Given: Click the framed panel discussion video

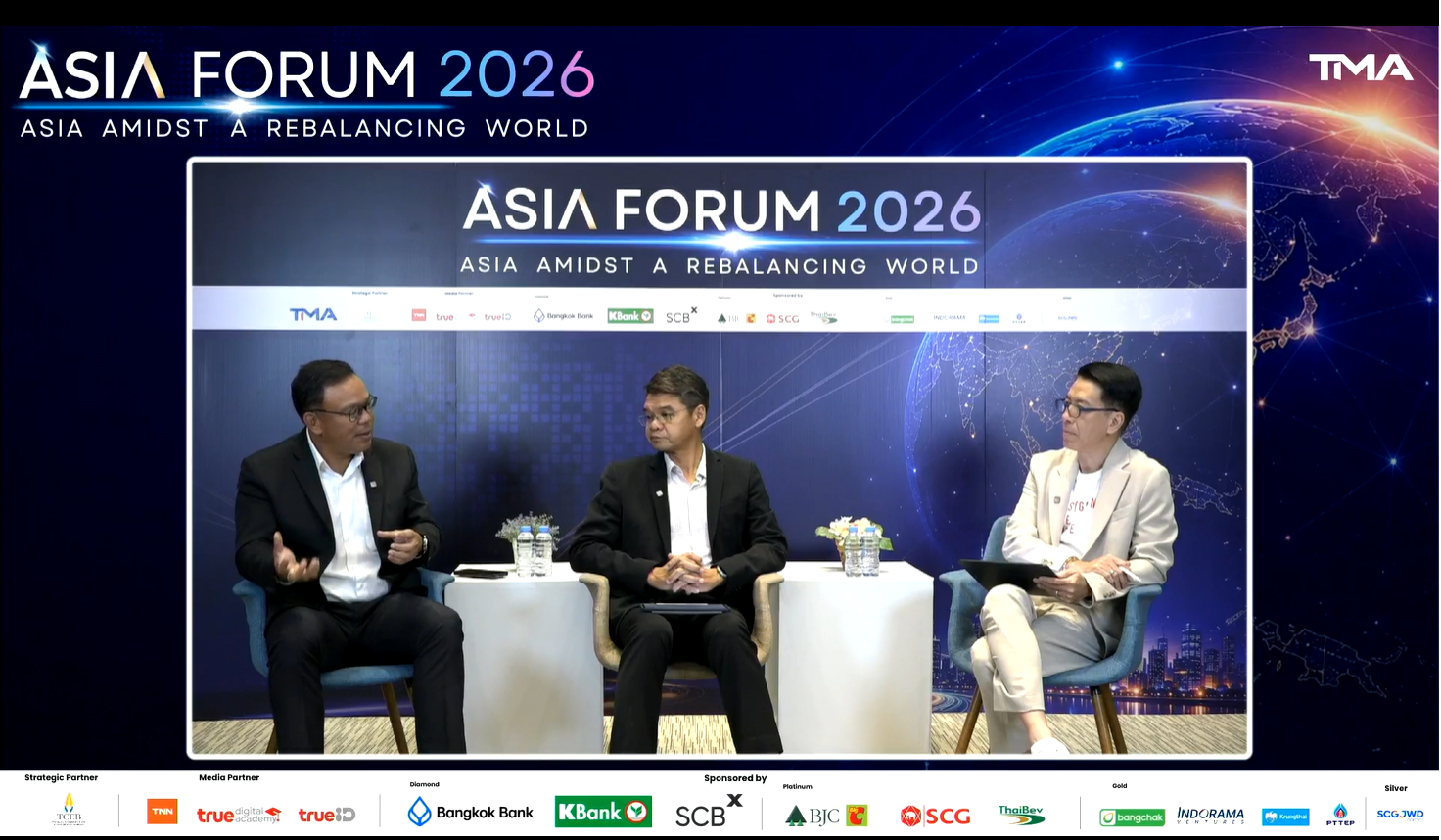Looking at the screenshot, I should 720,458.
